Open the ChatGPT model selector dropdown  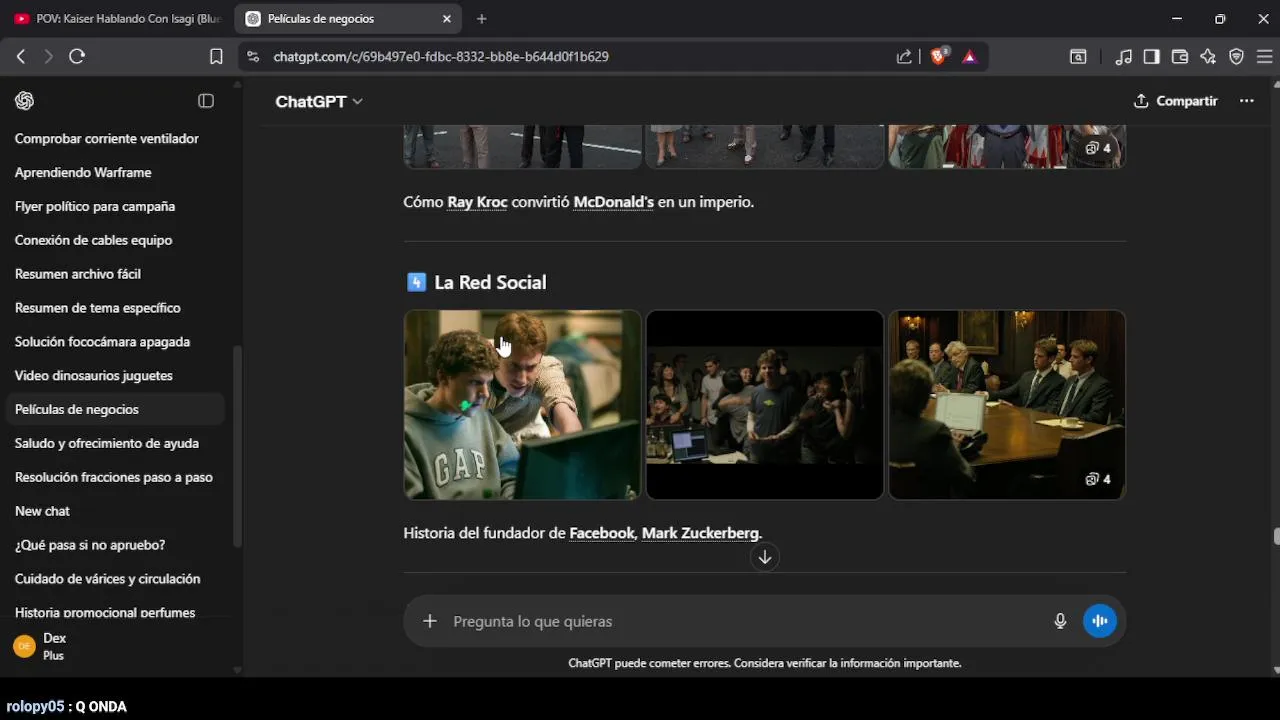319,101
